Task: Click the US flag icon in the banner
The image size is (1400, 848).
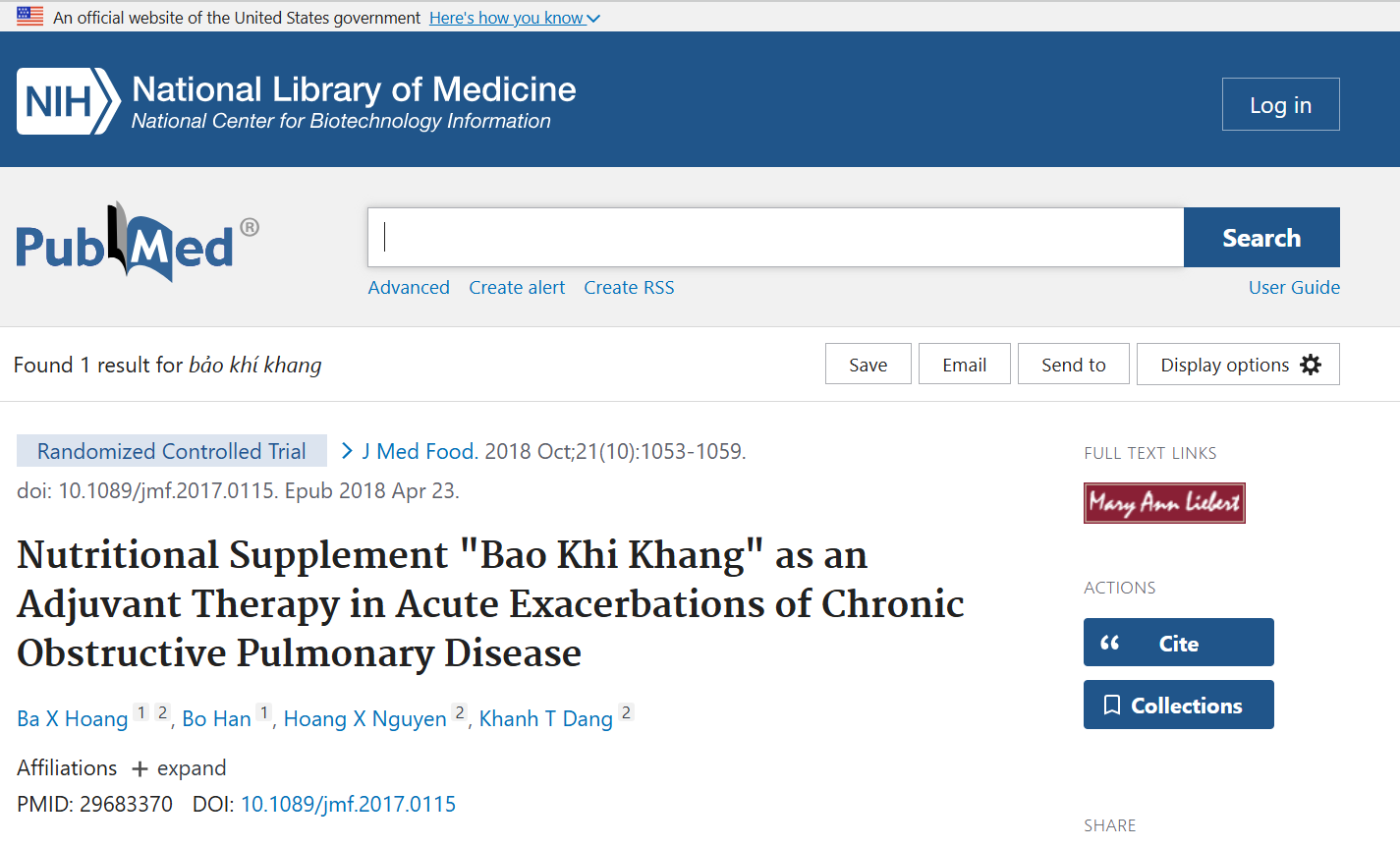Action: coord(28,17)
